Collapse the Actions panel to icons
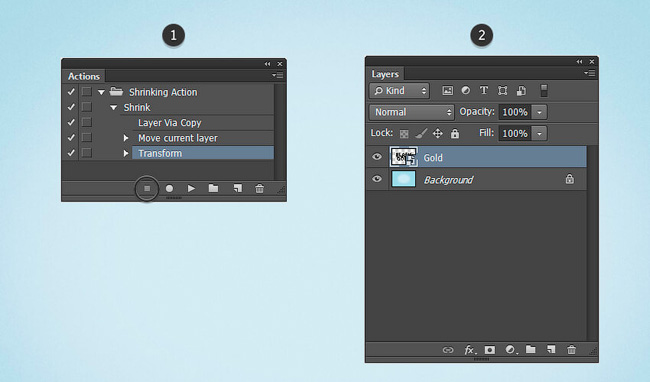The height and width of the screenshot is (382, 650). tap(267, 64)
